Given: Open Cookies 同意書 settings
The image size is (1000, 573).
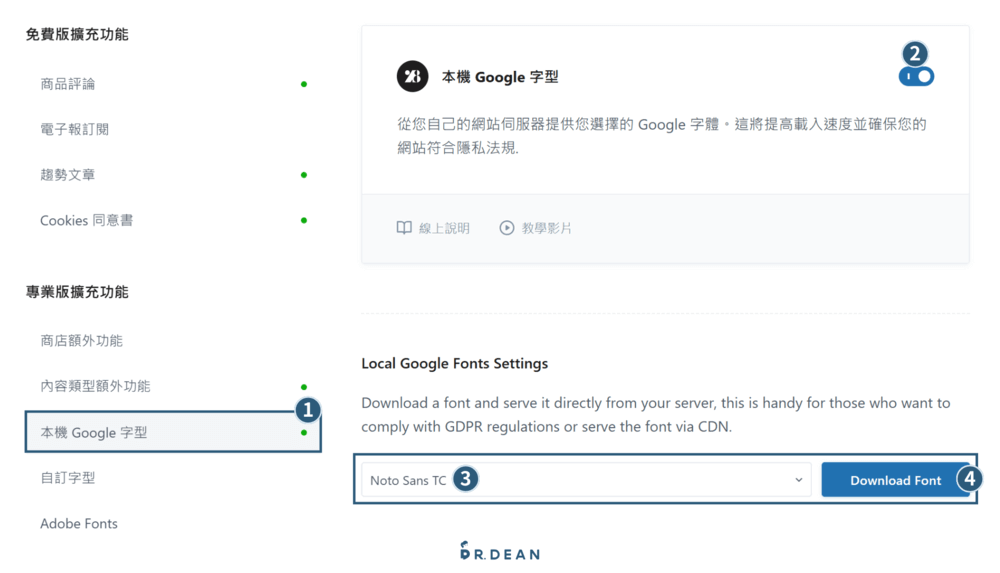Looking at the screenshot, I should (87, 220).
